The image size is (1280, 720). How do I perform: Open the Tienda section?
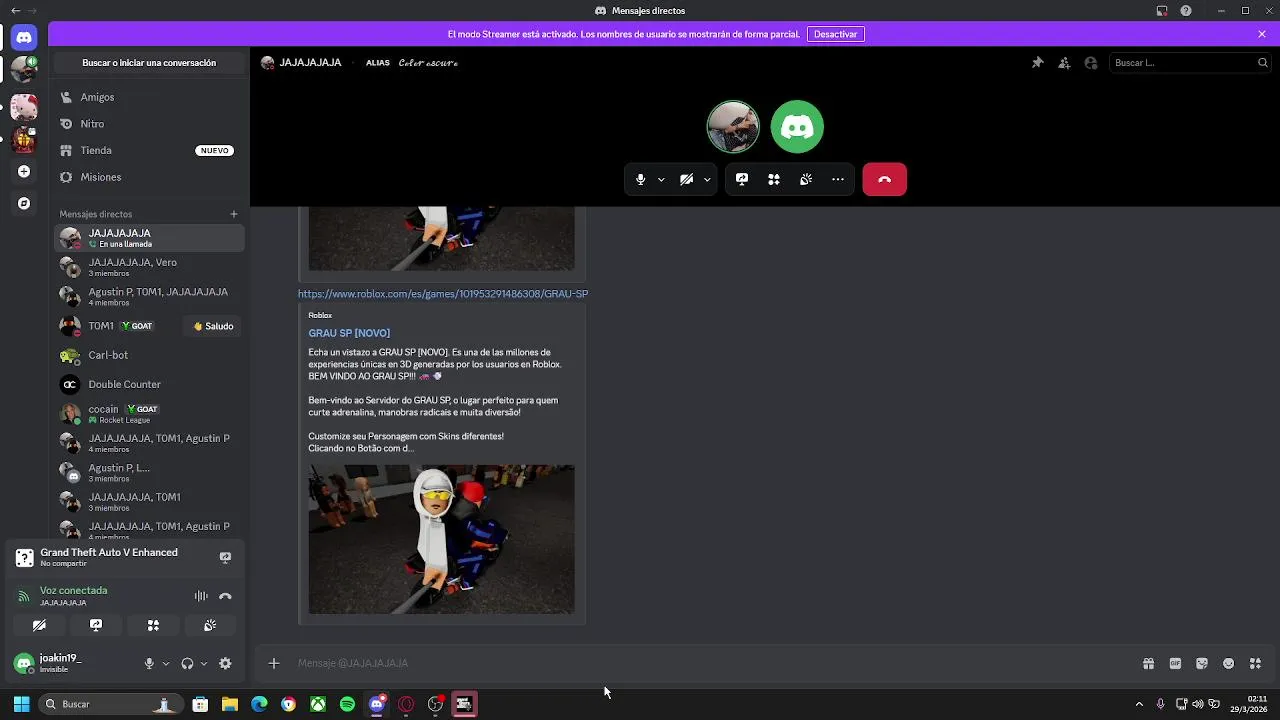(x=148, y=150)
